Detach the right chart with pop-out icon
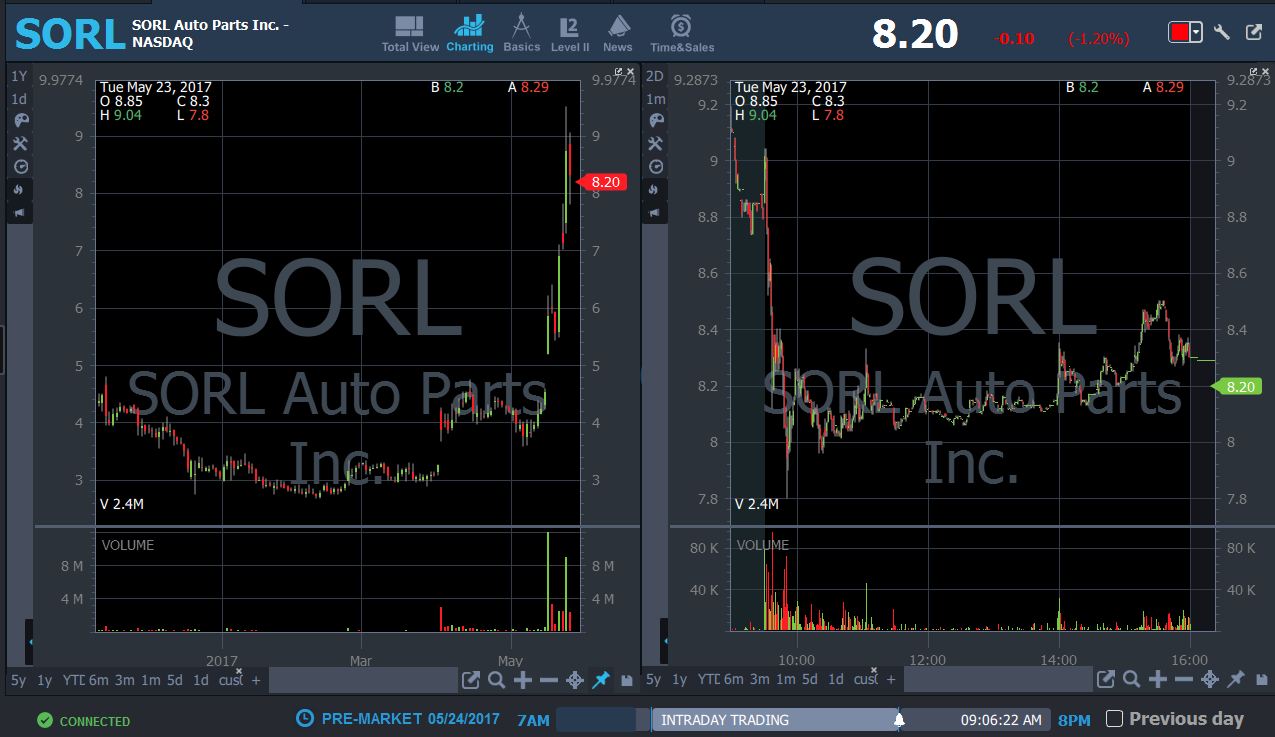Viewport: 1275px width, 737px height. (x=1255, y=72)
